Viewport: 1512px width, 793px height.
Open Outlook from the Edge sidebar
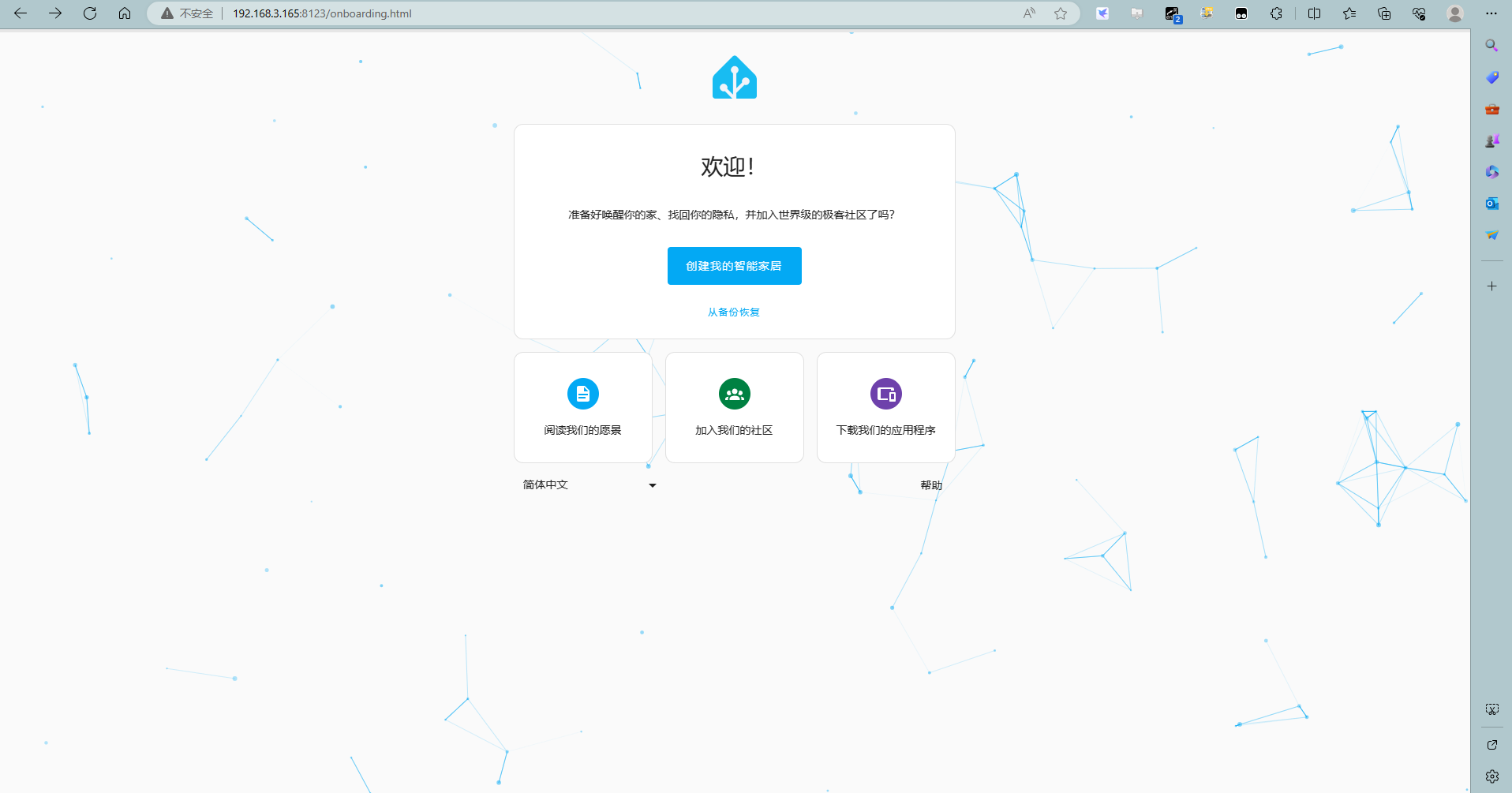pyautogui.click(x=1491, y=203)
